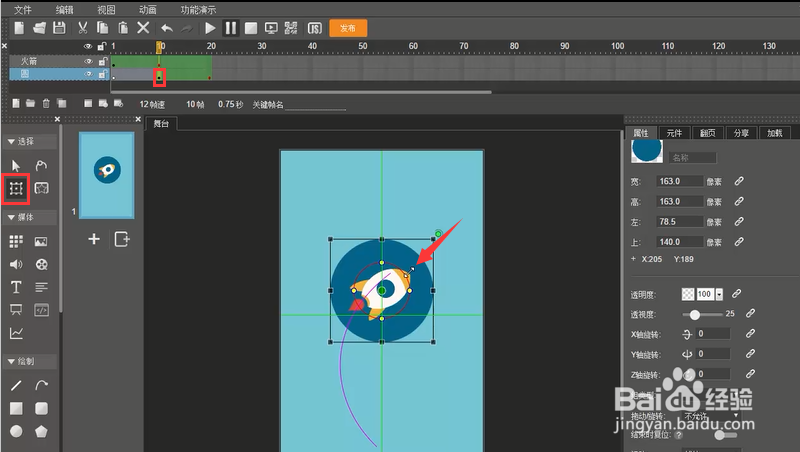Pause the animation playback
Screen dimensions: 800x452
[231, 28]
